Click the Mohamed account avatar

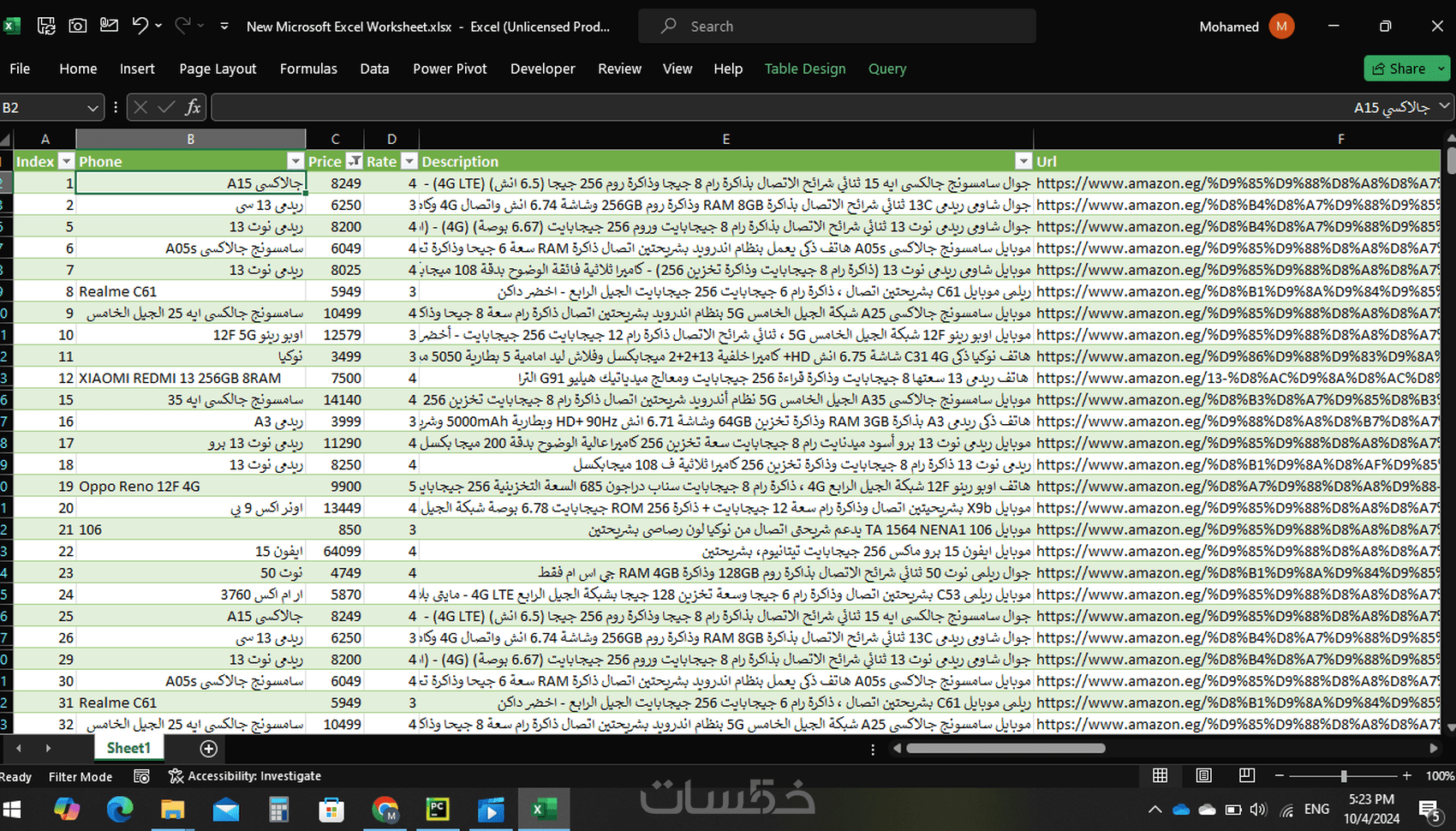coord(1281,27)
